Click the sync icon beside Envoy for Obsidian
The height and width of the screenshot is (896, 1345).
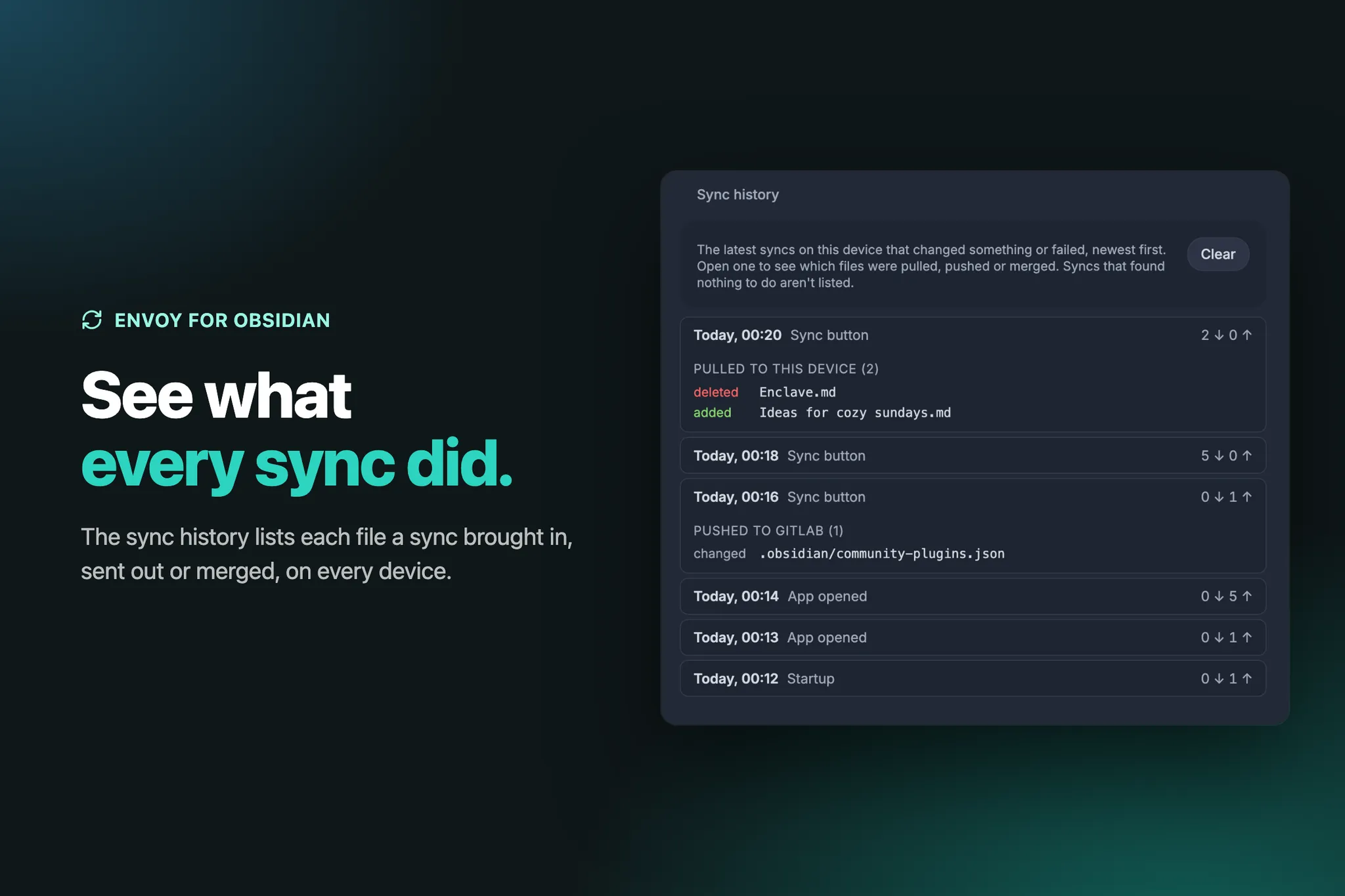pos(92,320)
